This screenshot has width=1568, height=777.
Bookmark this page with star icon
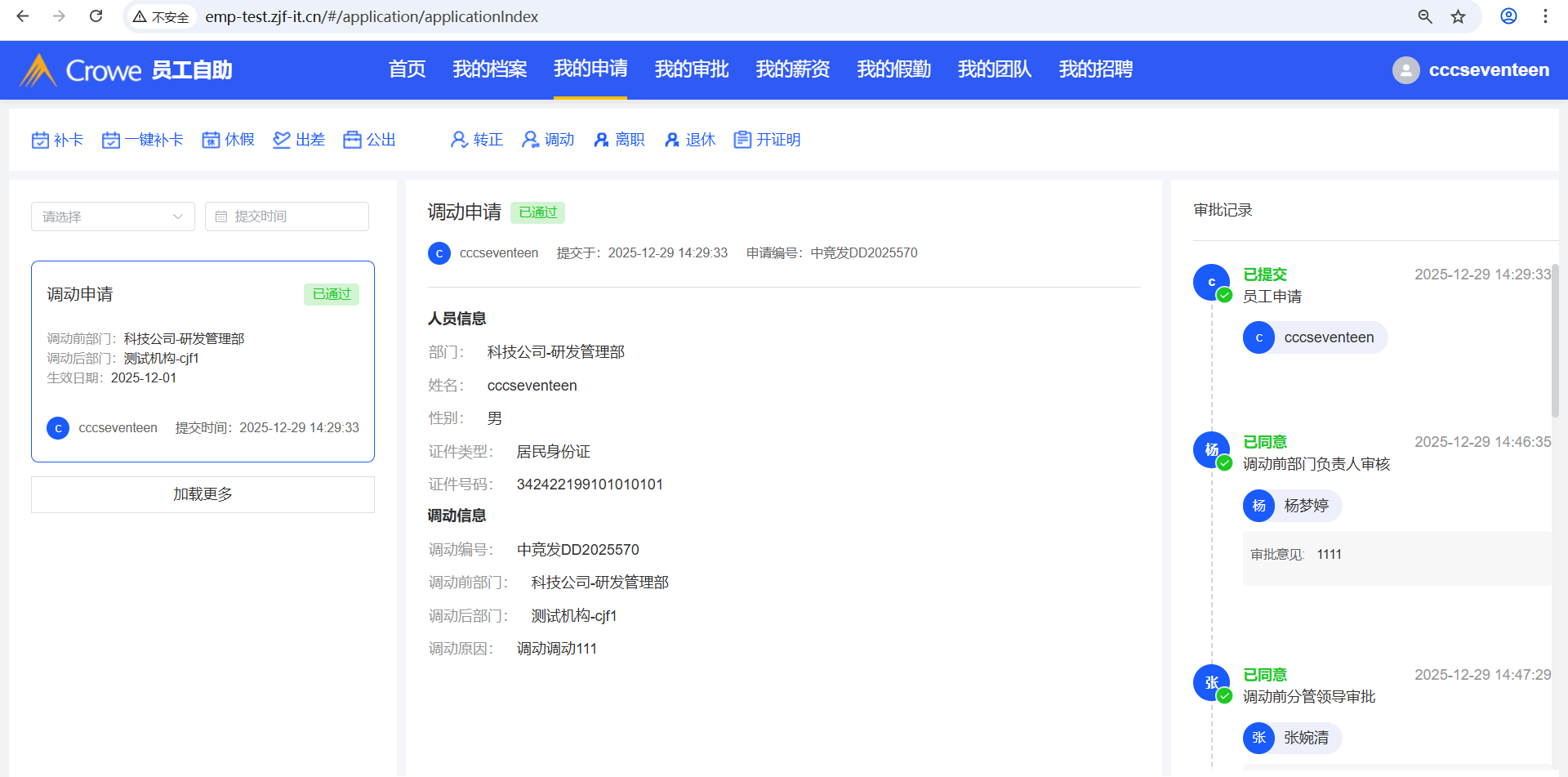pos(1458,16)
